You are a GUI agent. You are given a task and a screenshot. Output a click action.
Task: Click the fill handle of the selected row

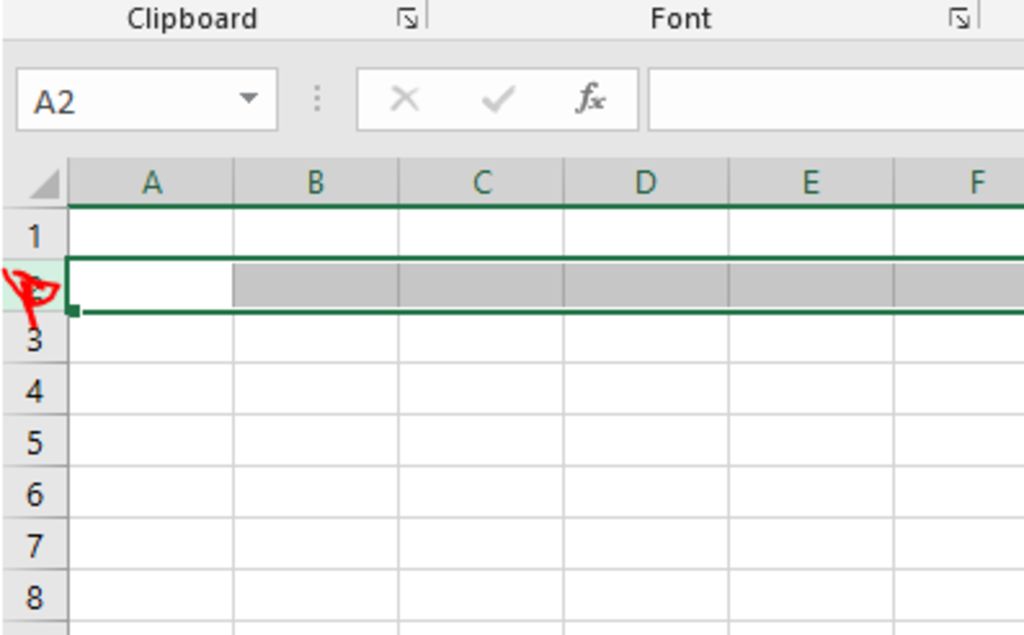(x=73, y=311)
